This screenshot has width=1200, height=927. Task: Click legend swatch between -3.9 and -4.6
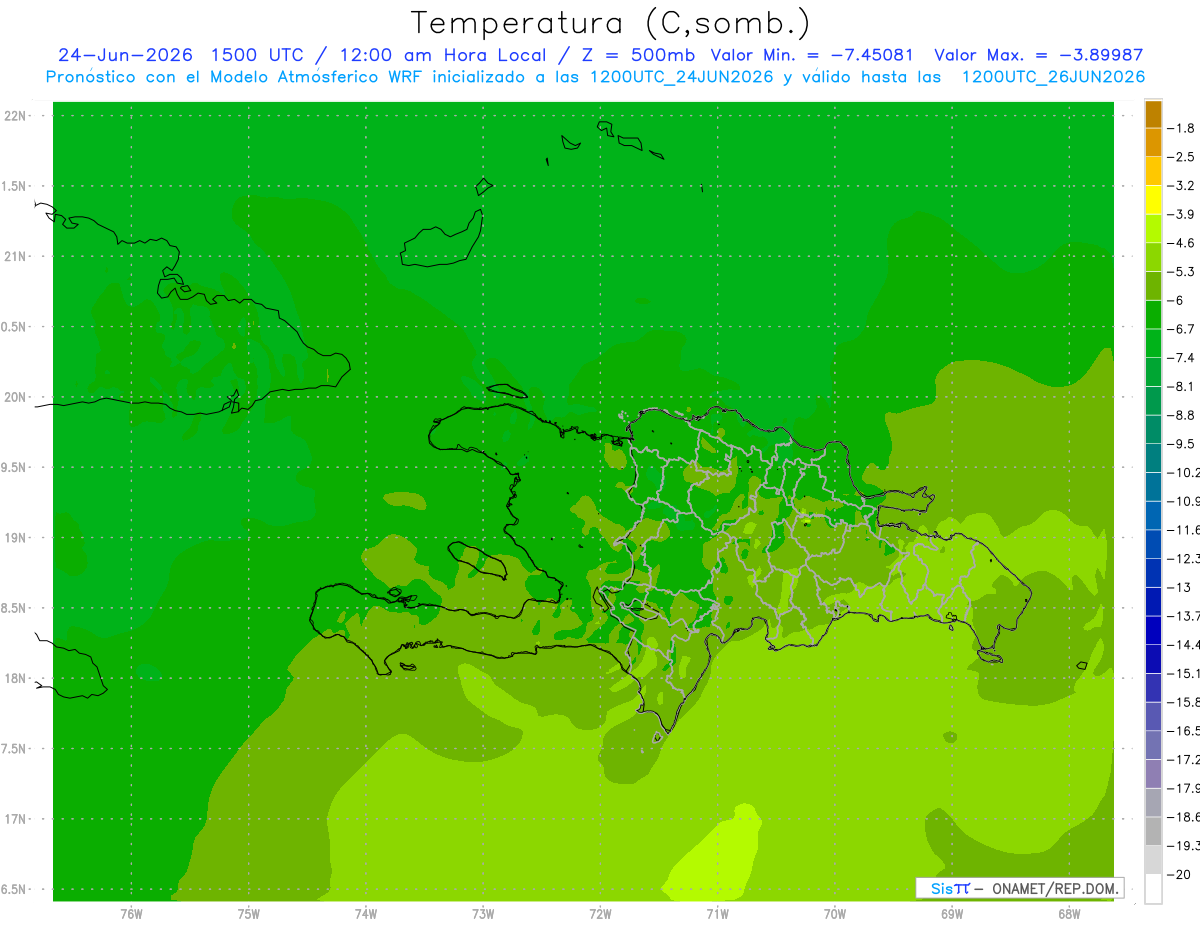point(1153,229)
